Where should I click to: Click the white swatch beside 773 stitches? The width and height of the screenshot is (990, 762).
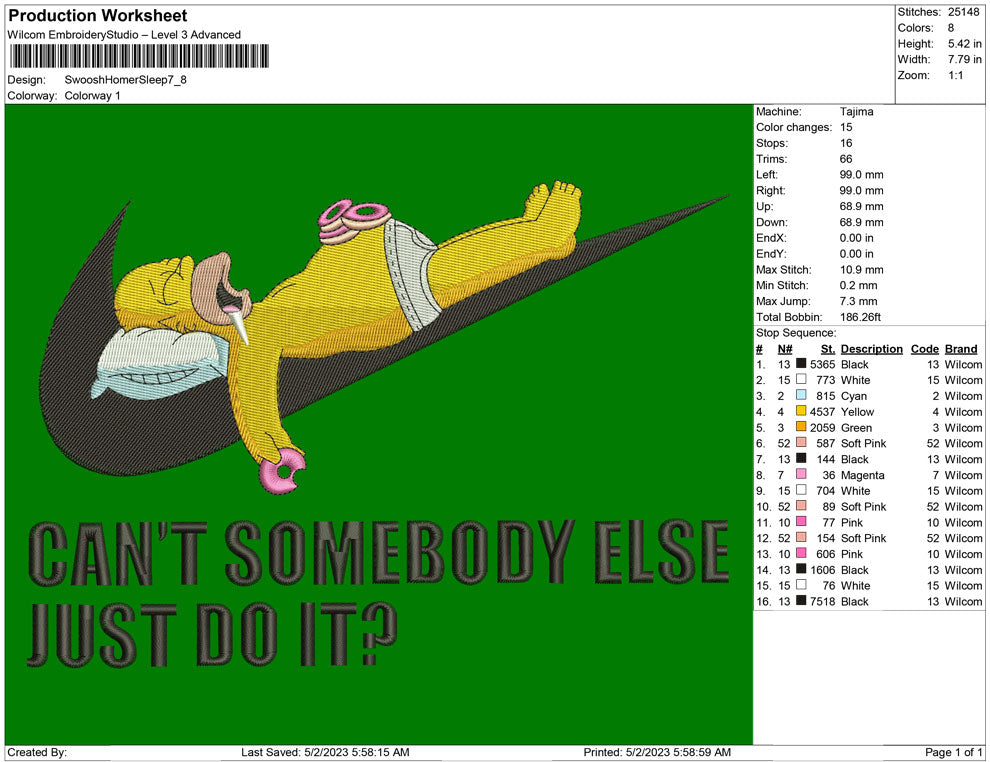pyautogui.click(x=801, y=379)
